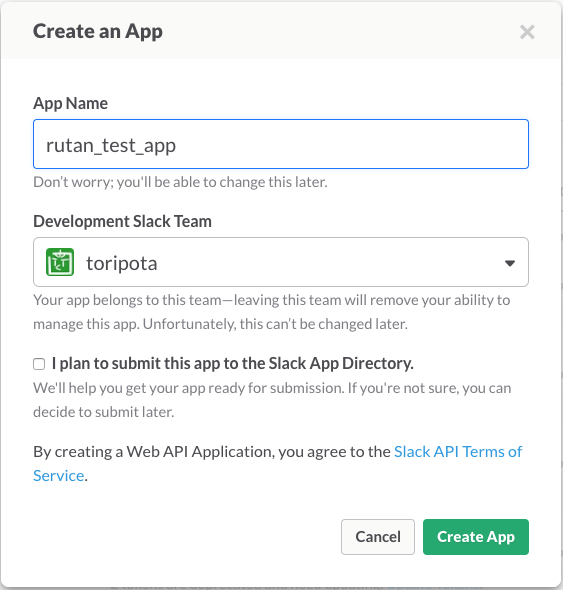Click the App Name field label
The image size is (563, 590).
[x=70, y=103]
